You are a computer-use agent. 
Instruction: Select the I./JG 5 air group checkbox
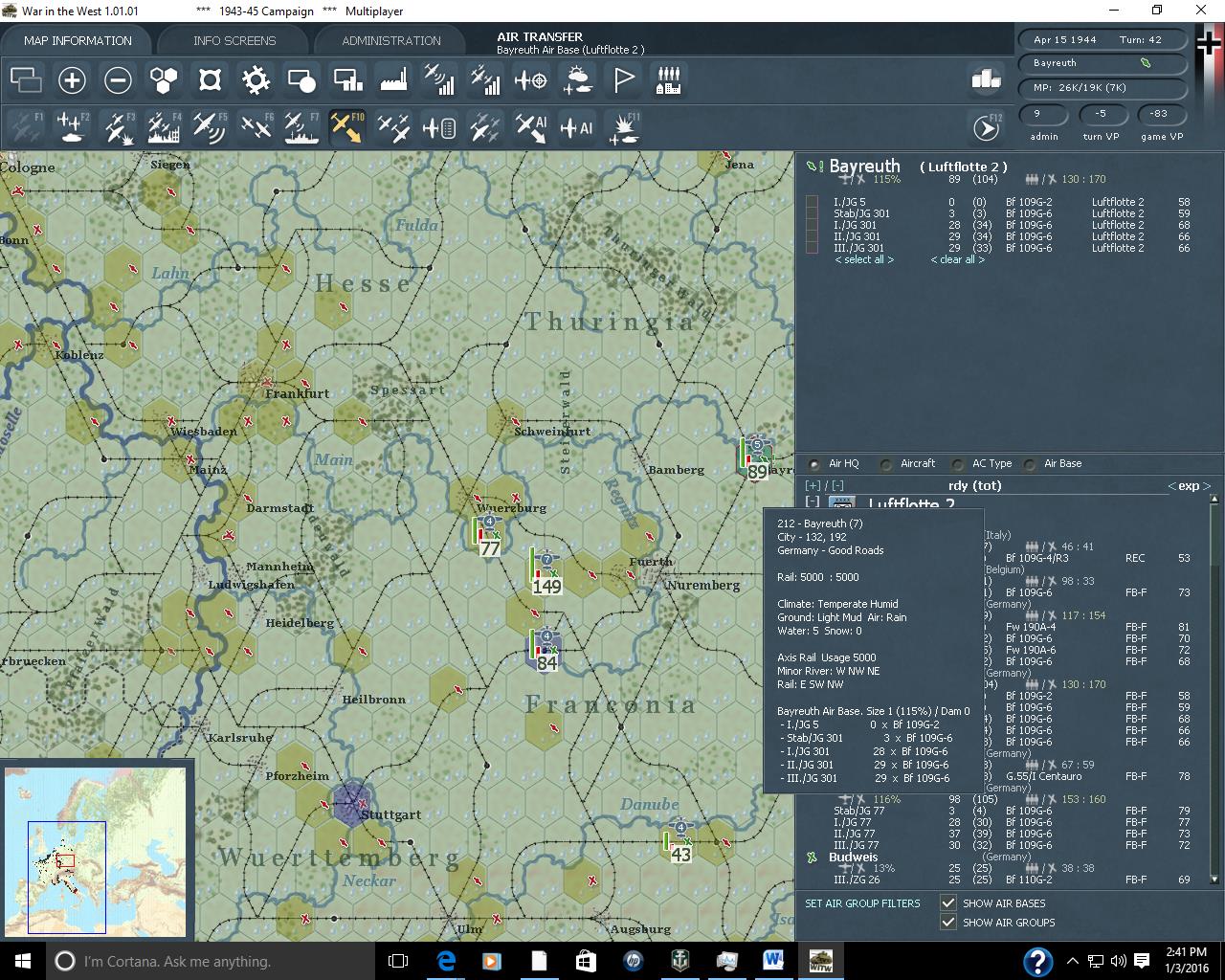click(x=812, y=202)
